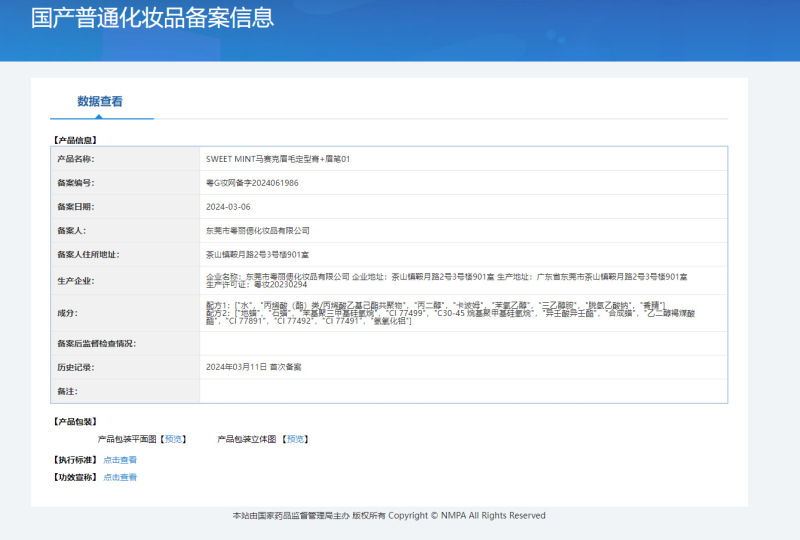Select product name SWEET MINT马赛克眉毛定型膏+眉笔01

(x=278, y=159)
